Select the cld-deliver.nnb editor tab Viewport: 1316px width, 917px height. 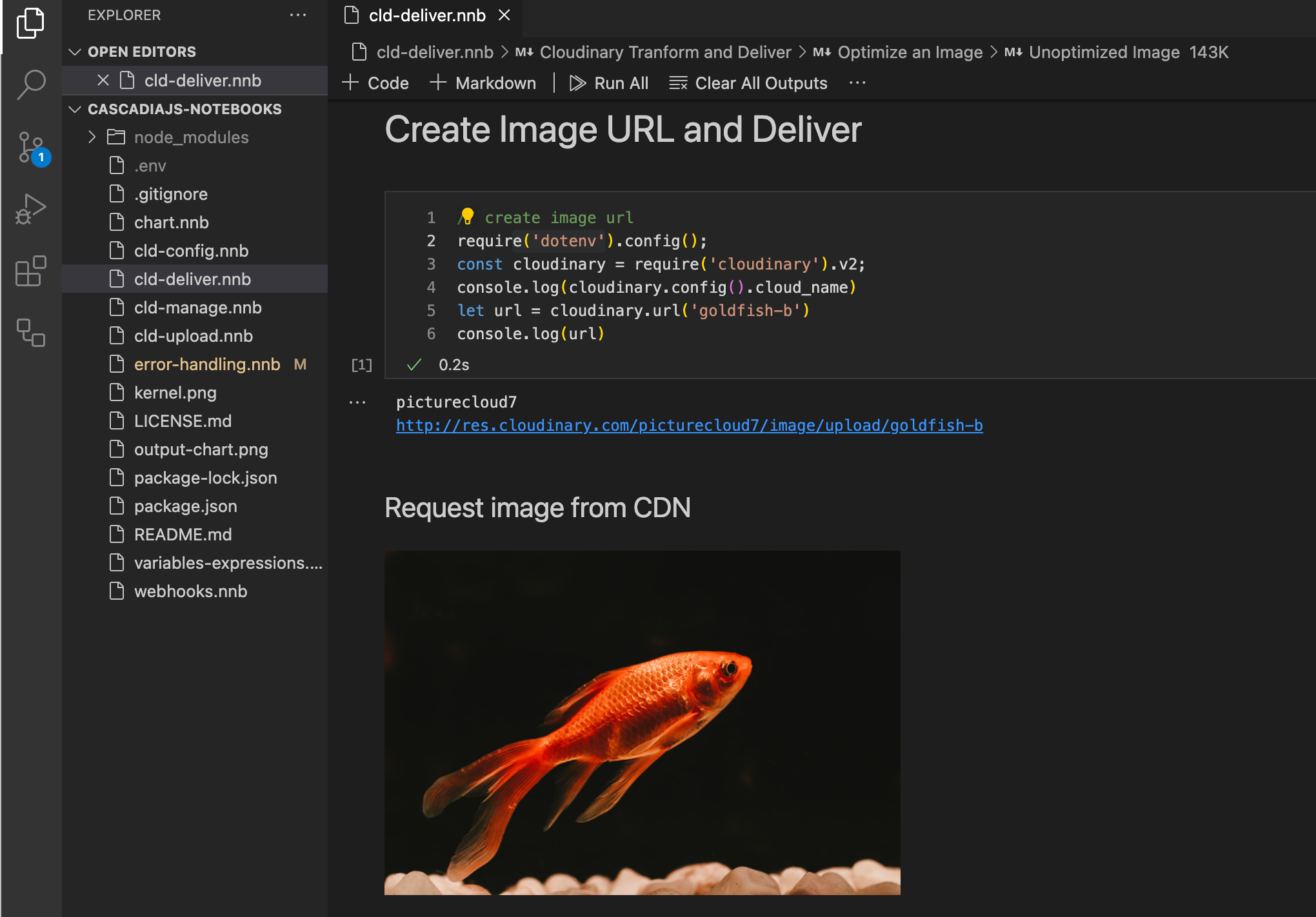426,15
